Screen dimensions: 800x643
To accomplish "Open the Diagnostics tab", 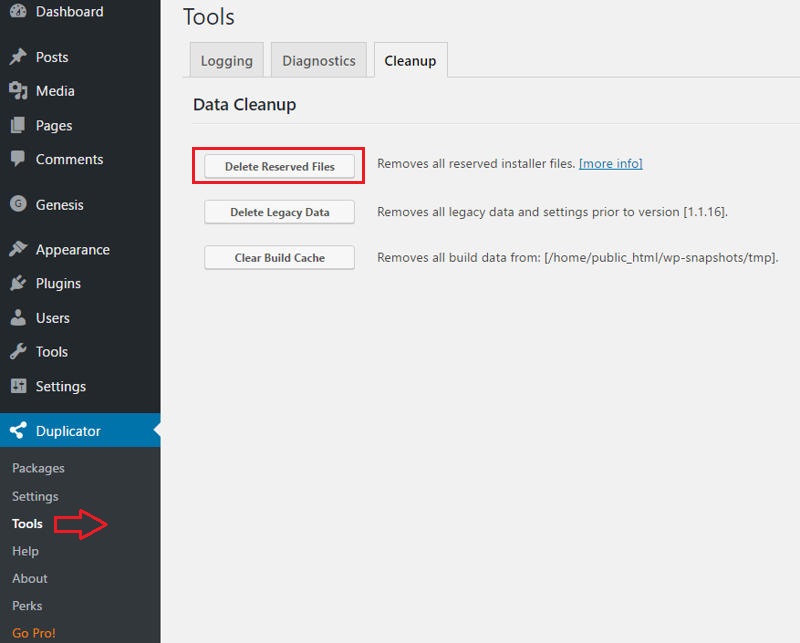I will point(318,60).
